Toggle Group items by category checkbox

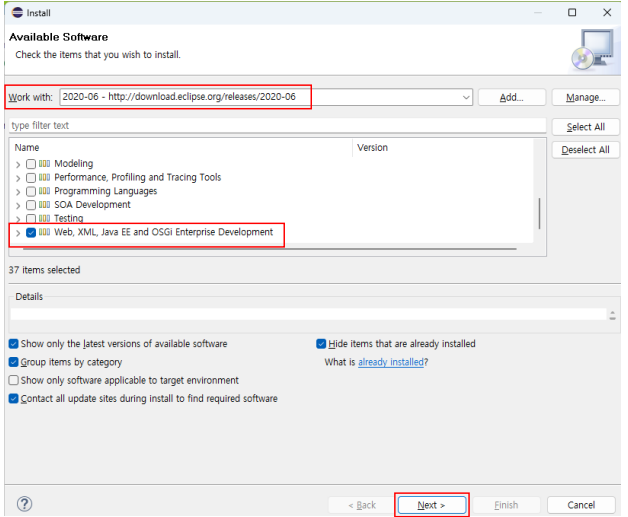coord(14,362)
